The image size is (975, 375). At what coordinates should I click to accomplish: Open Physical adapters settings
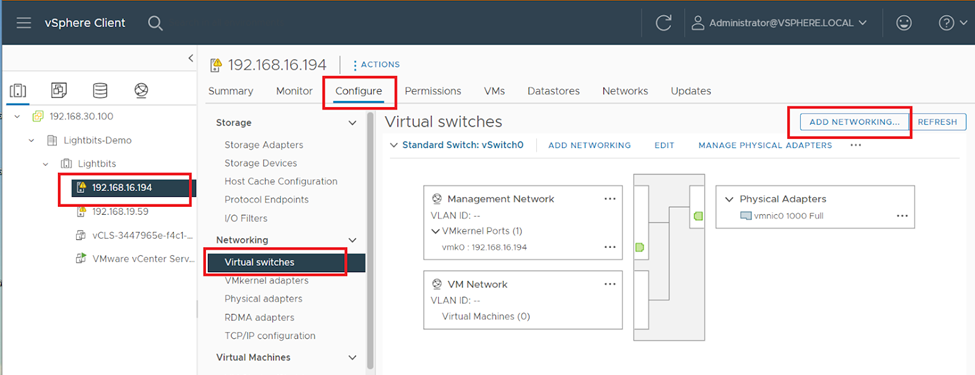263,299
